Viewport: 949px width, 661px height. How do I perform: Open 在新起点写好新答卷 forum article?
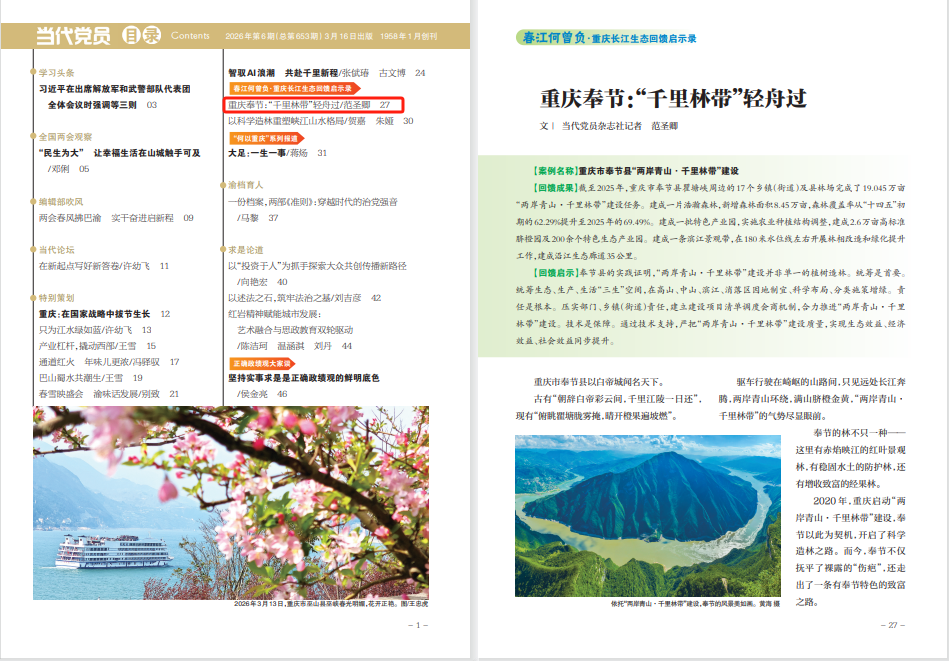pyautogui.click(x=103, y=266)
